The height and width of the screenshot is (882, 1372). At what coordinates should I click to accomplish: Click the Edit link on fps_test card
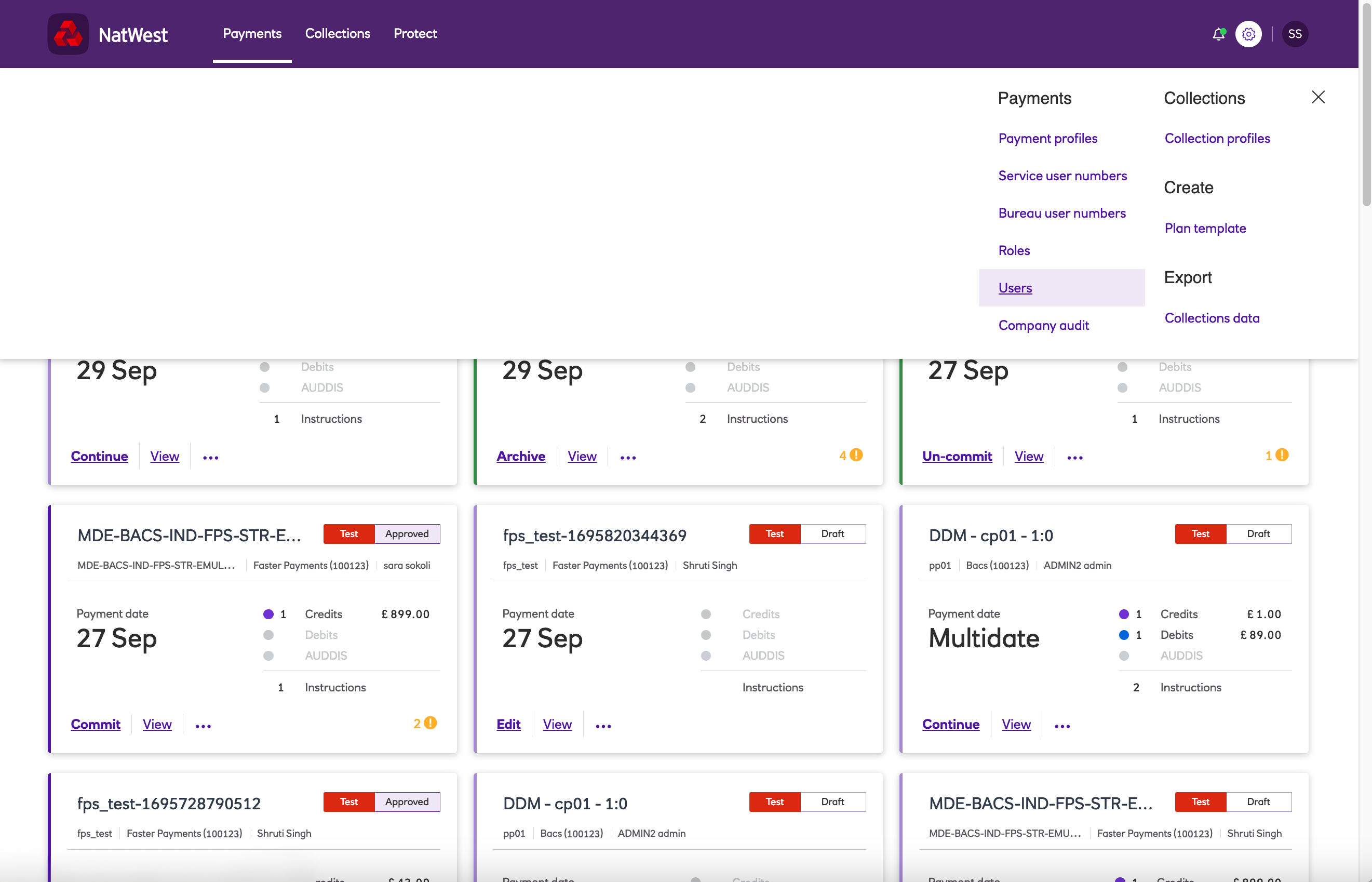point(508,724)
